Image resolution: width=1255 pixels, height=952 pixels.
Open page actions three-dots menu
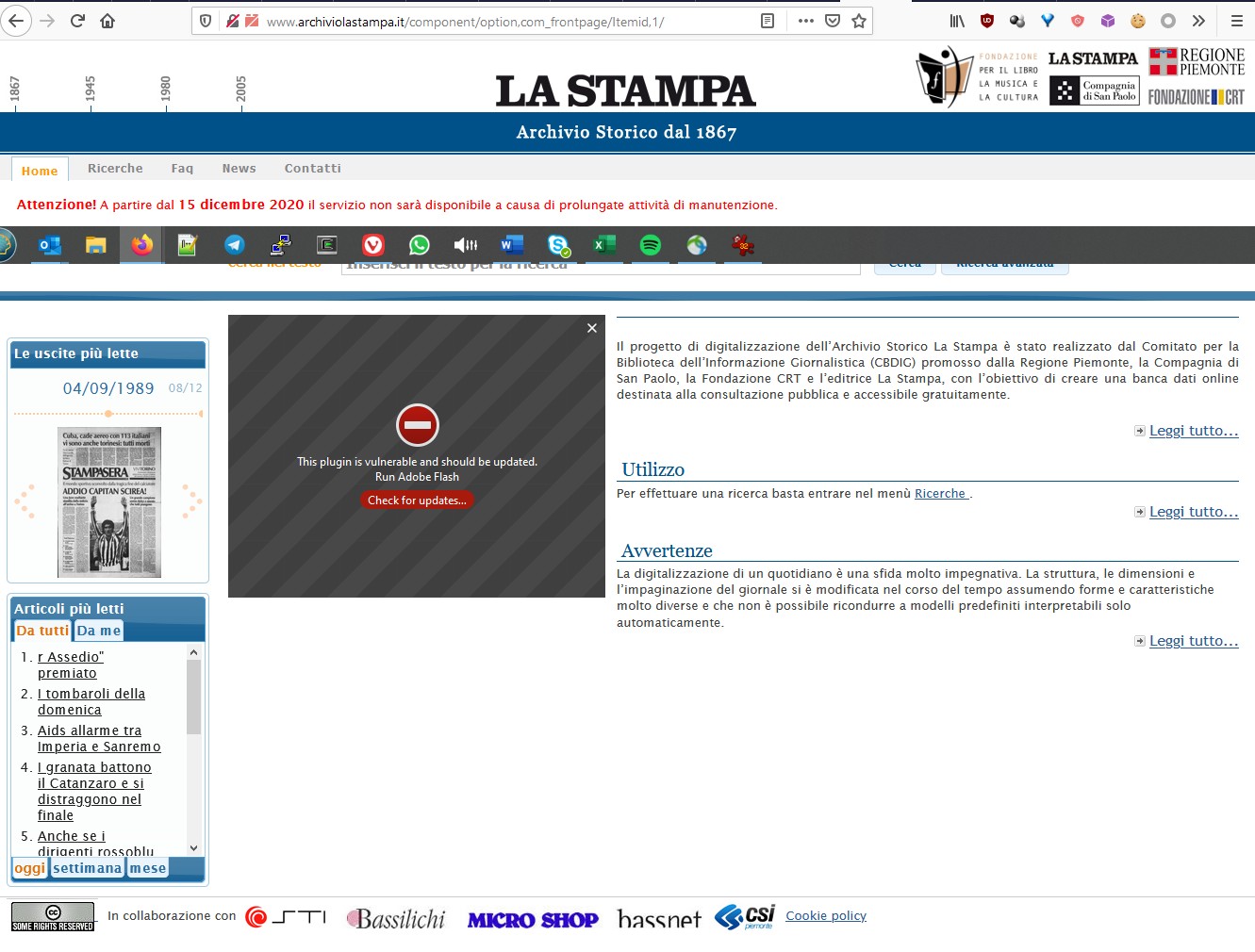coord(805,21)
